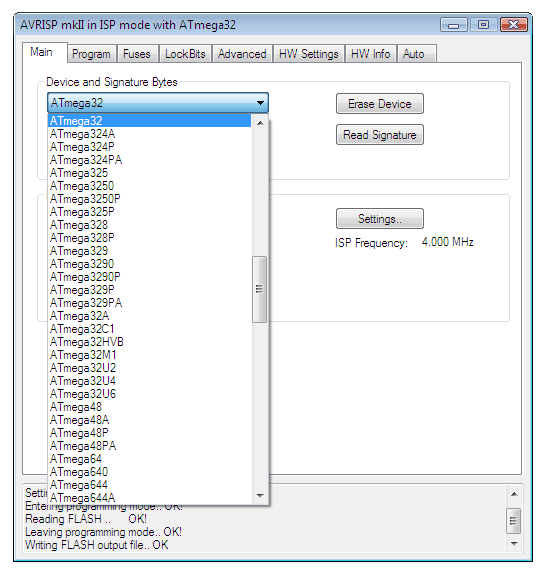The image size is (551, 573).
Task: Select ATmega644 in the list
Action: pos(149,485)
